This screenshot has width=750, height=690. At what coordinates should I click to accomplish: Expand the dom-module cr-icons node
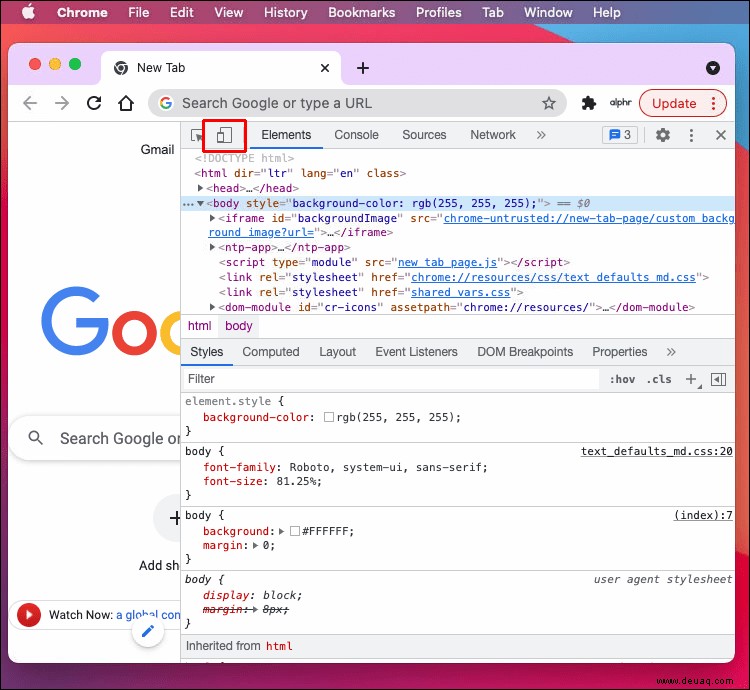[x=212, y=307]
